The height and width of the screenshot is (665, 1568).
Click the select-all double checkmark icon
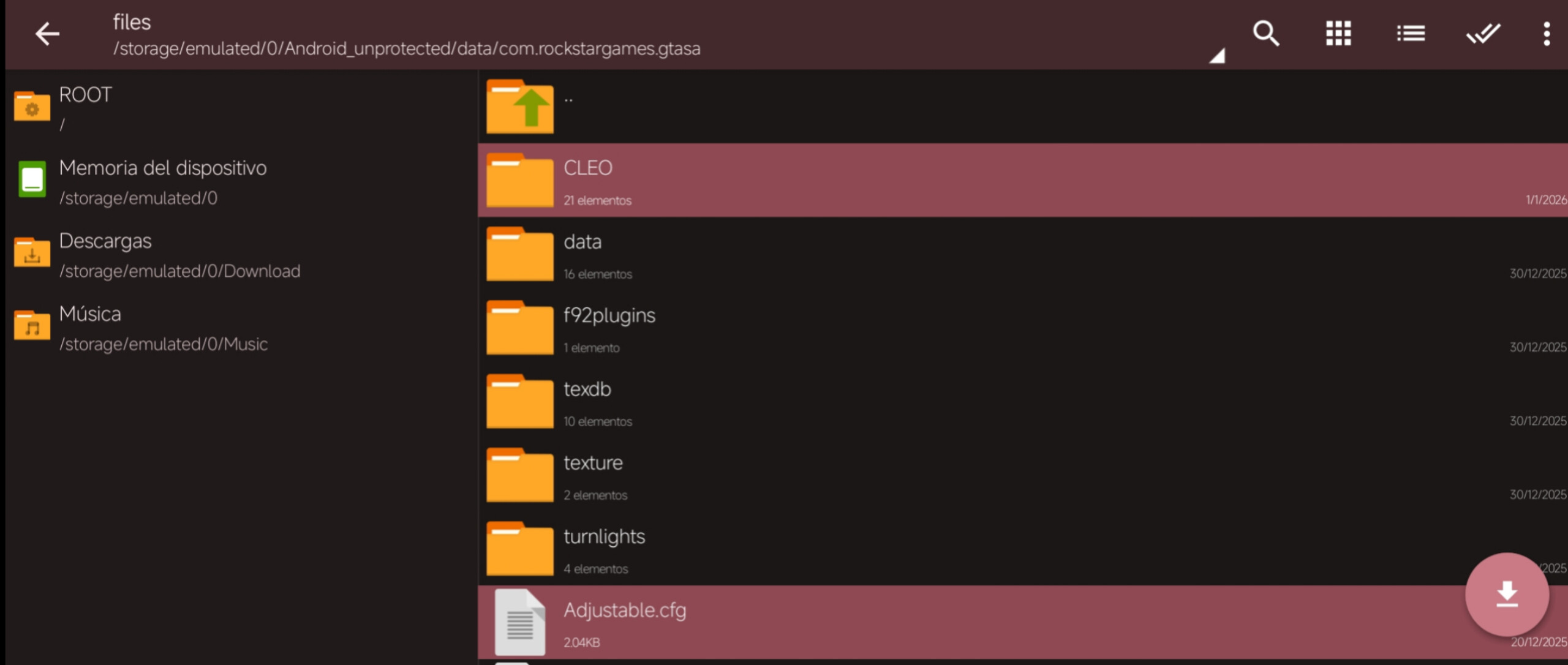1483,34
